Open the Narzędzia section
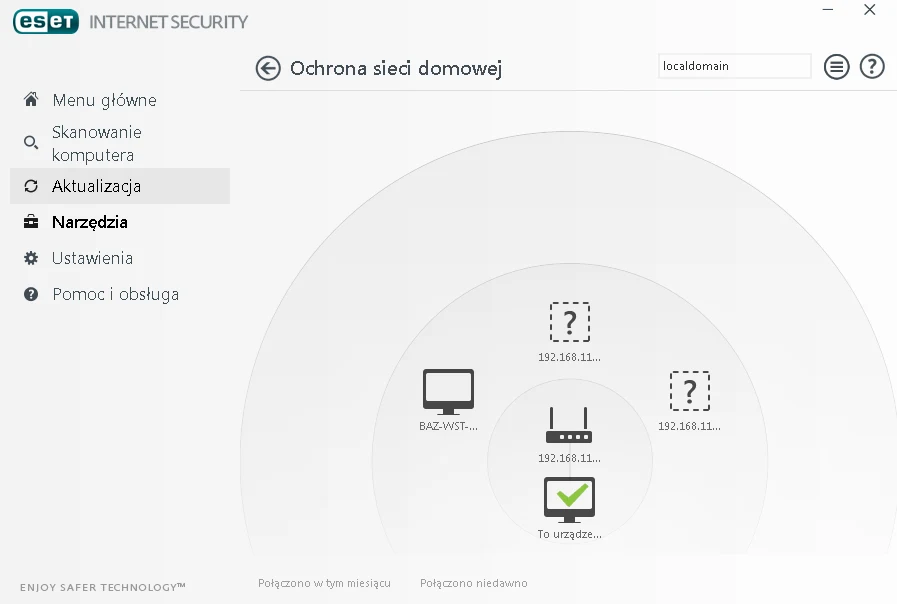Screen dimensions: 897x604 tap(88, 222)
